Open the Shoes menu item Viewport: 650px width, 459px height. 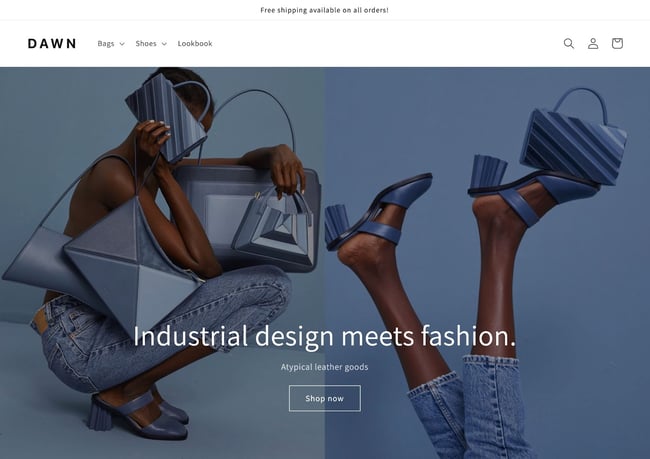coord(146,44)
